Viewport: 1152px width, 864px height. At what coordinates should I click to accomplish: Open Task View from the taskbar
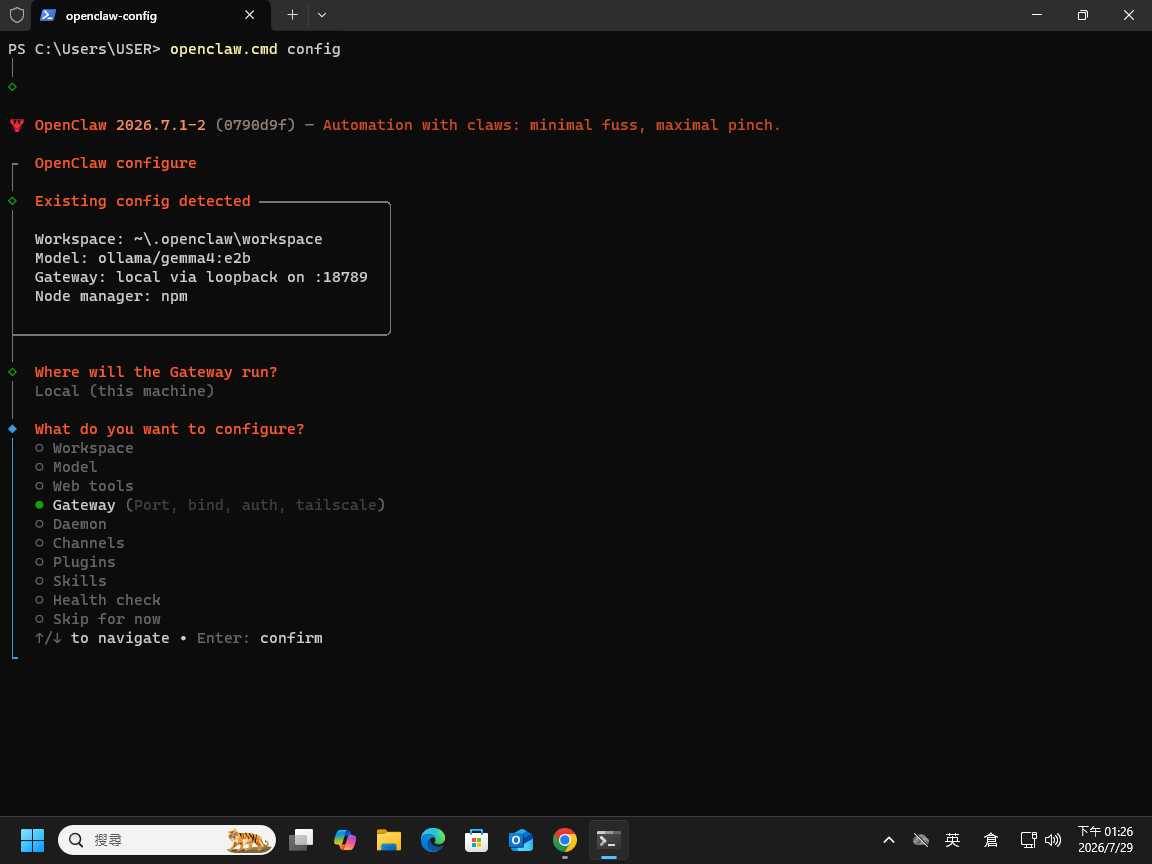(301, 840)
